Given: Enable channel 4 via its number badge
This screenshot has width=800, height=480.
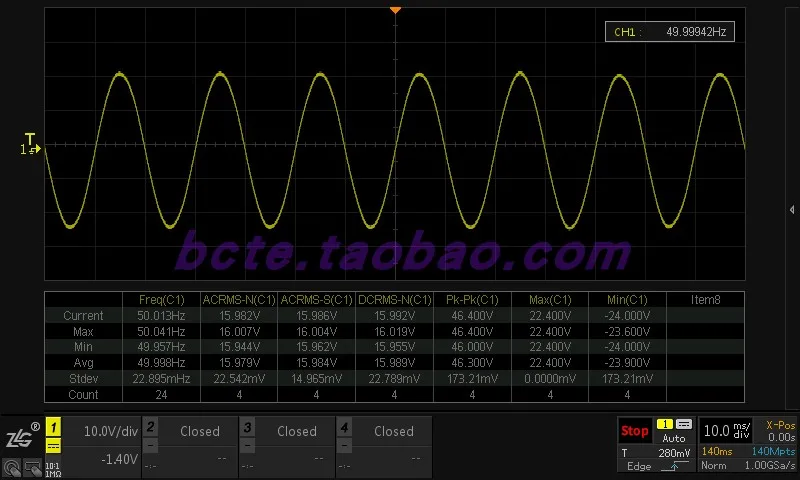Looking at the screenshot, I should pyautogui.click(x=344, y=426).
